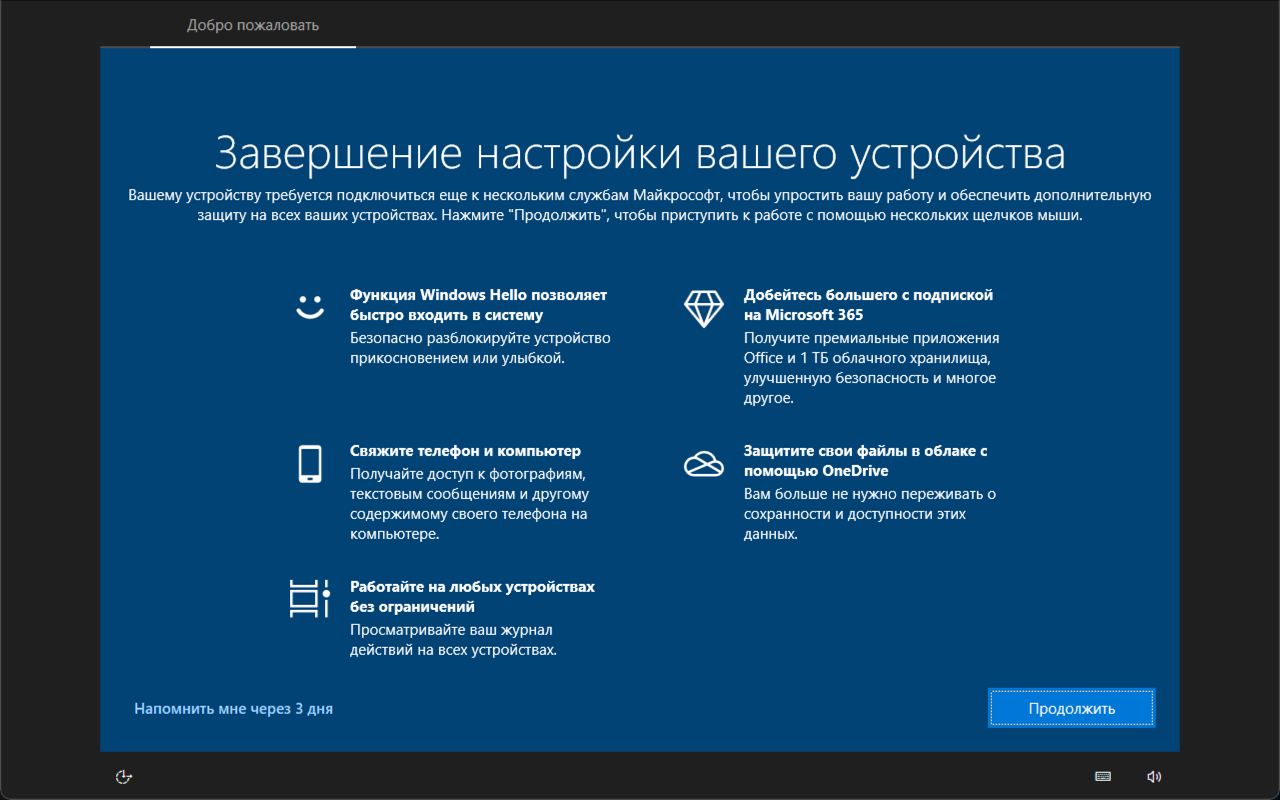Click the Добейтесь большего с подпиской heading

tap(868, 305)
